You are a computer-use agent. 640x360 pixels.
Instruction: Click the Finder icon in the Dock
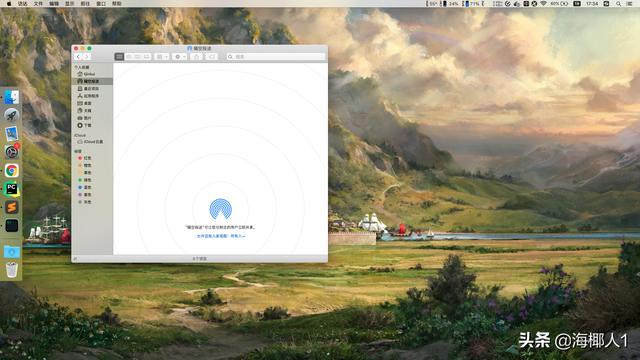(x=11, y=97)
